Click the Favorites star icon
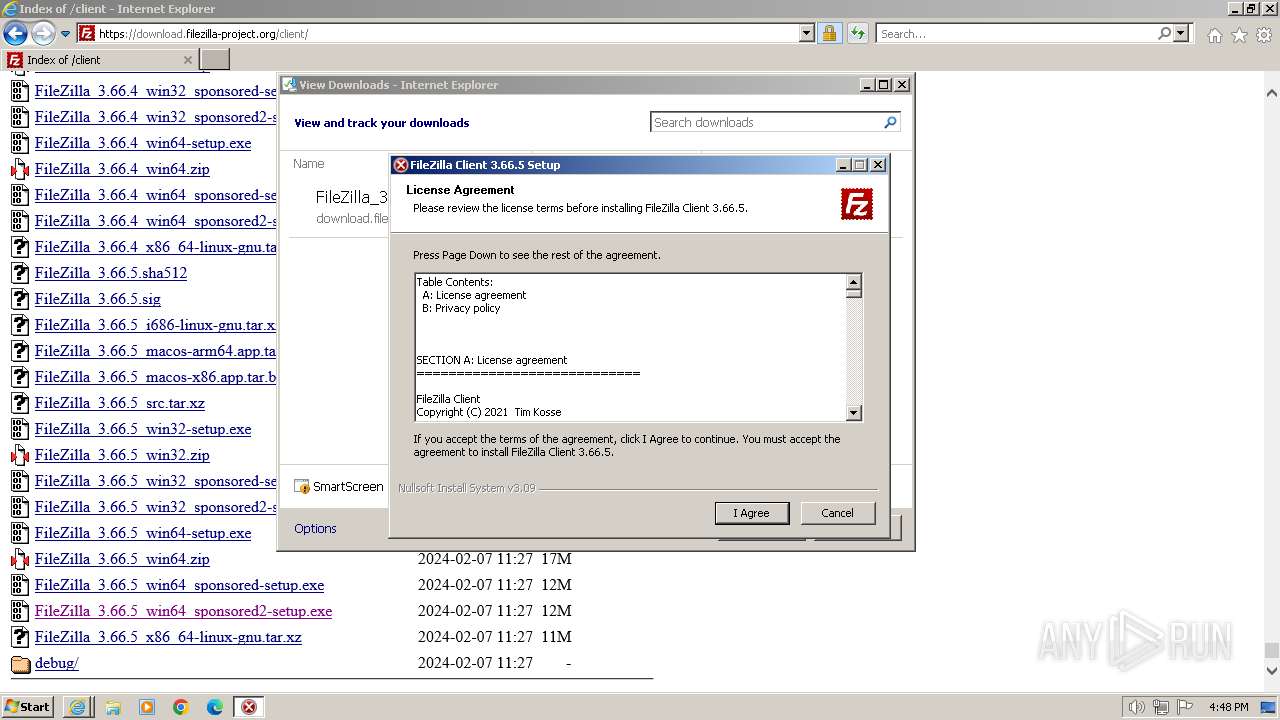The image size is (1280, 720). [x=1239, y=33]
